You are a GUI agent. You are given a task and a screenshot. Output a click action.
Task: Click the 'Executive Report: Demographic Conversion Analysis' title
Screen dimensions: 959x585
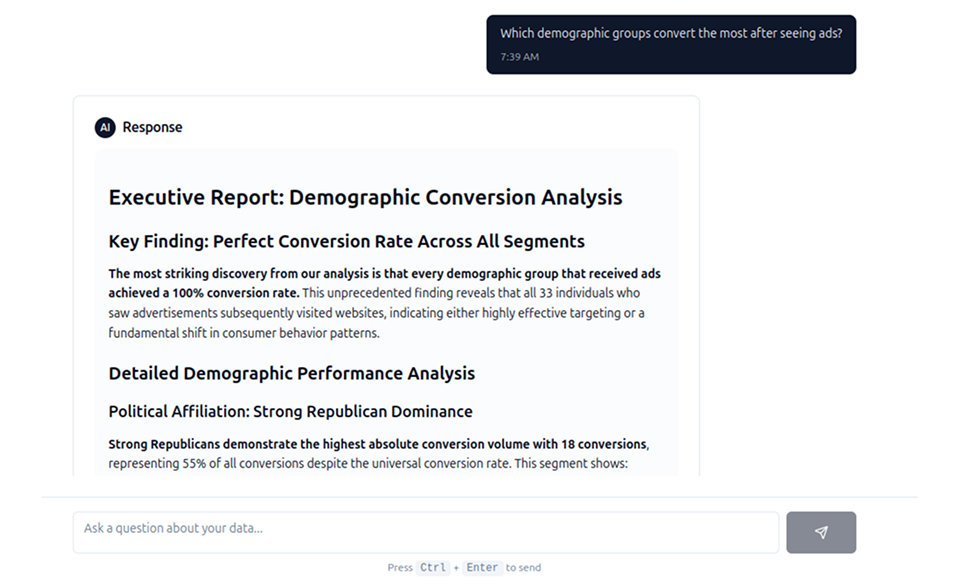pos(365,197)
